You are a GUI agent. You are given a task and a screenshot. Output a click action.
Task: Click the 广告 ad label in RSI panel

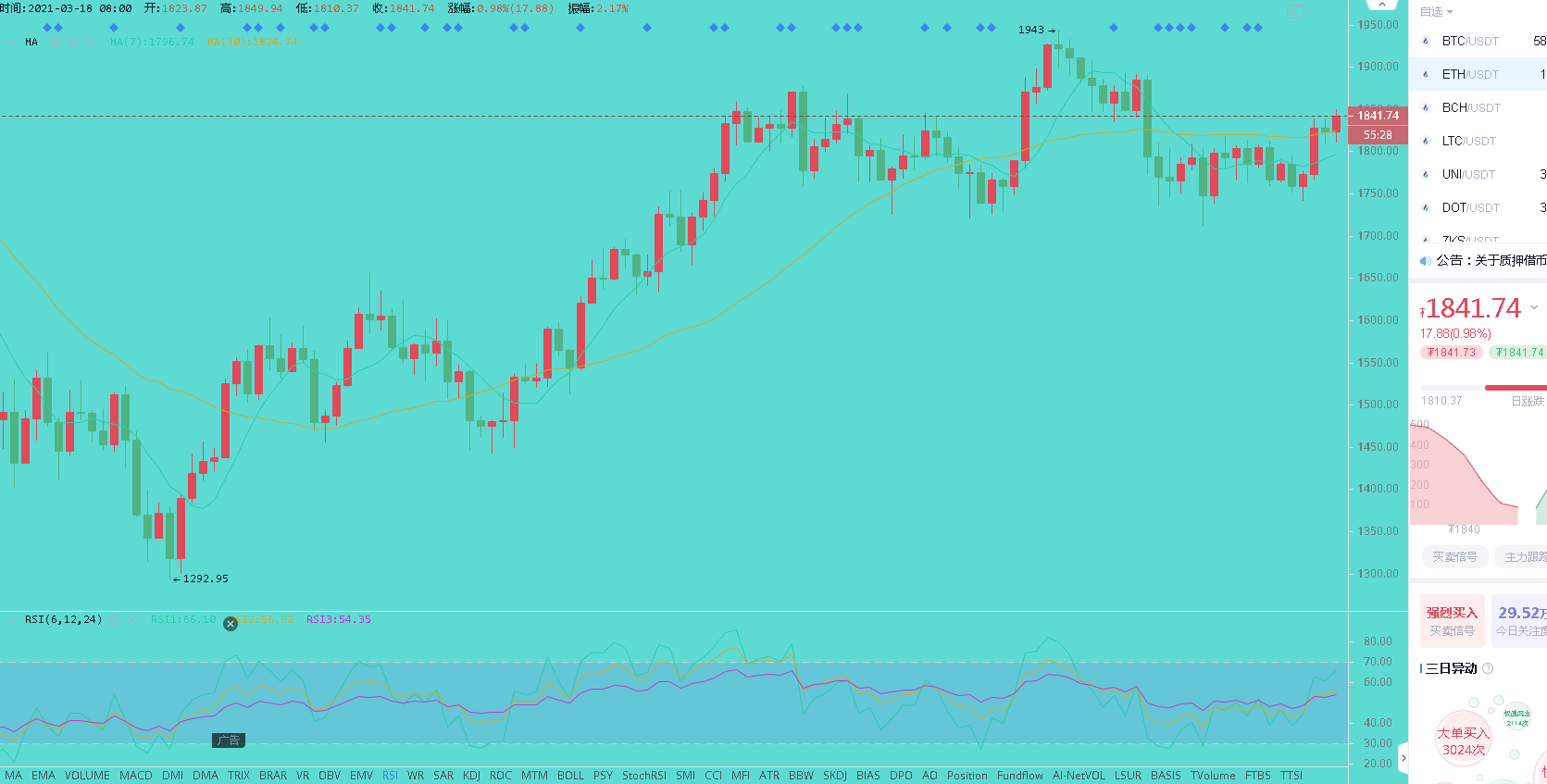229,740
